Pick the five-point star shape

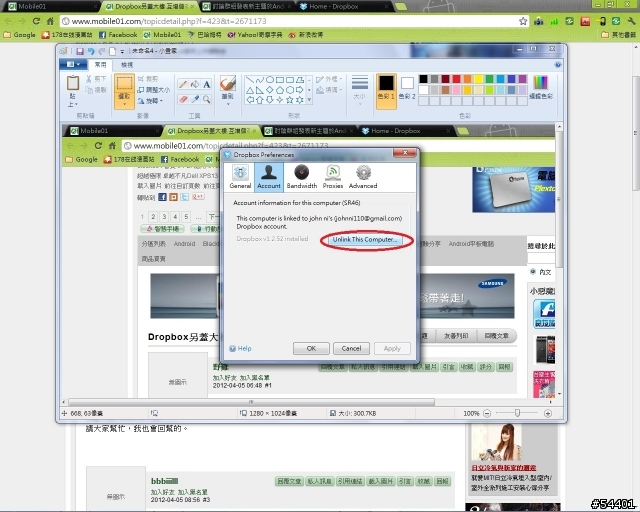tap(289, 100)
